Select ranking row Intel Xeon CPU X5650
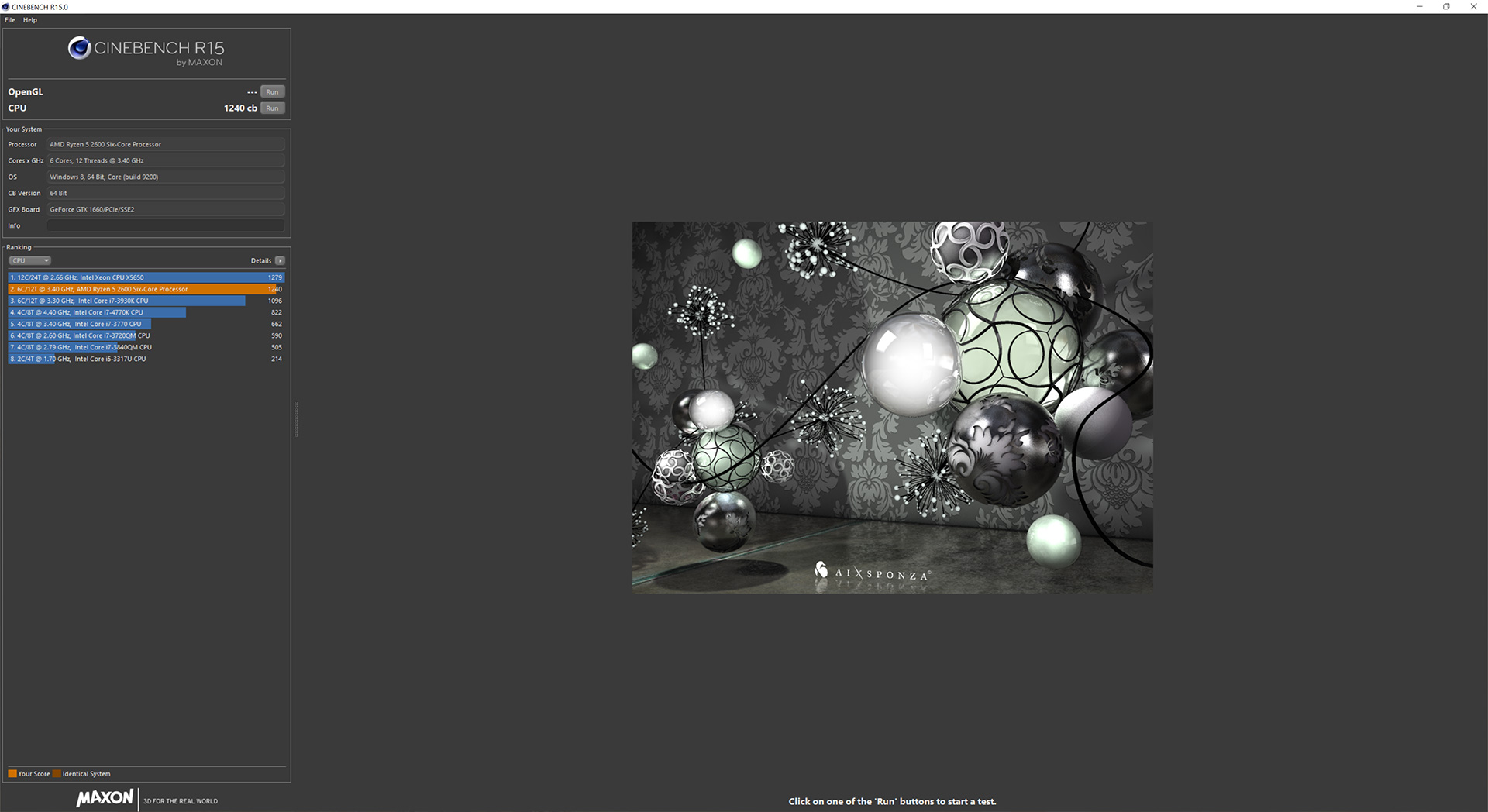This screenshot has width=1488, height=812. (x=146, y=277)
